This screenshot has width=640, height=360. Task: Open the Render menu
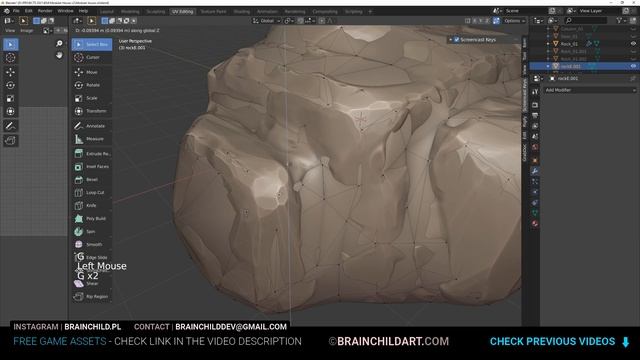[45, 11]
